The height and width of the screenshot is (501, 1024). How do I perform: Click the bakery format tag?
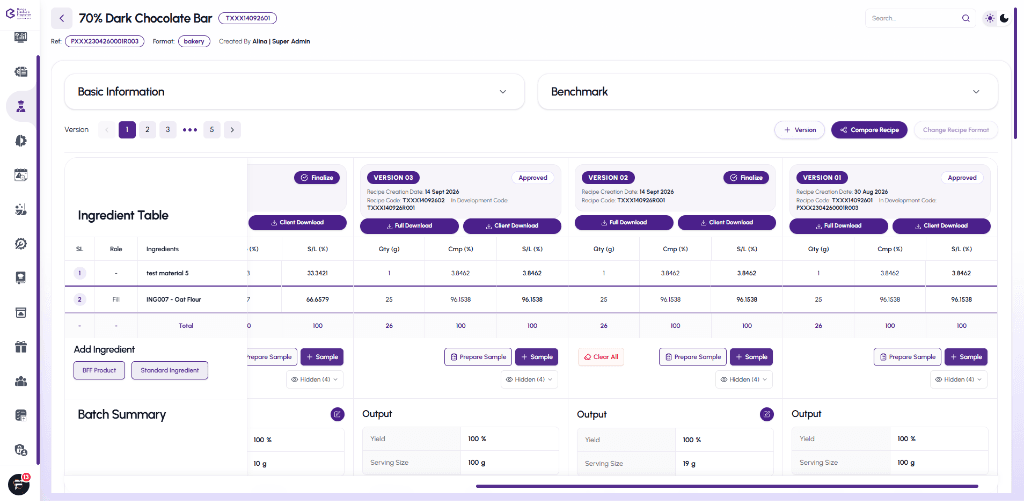pos(194,41)
